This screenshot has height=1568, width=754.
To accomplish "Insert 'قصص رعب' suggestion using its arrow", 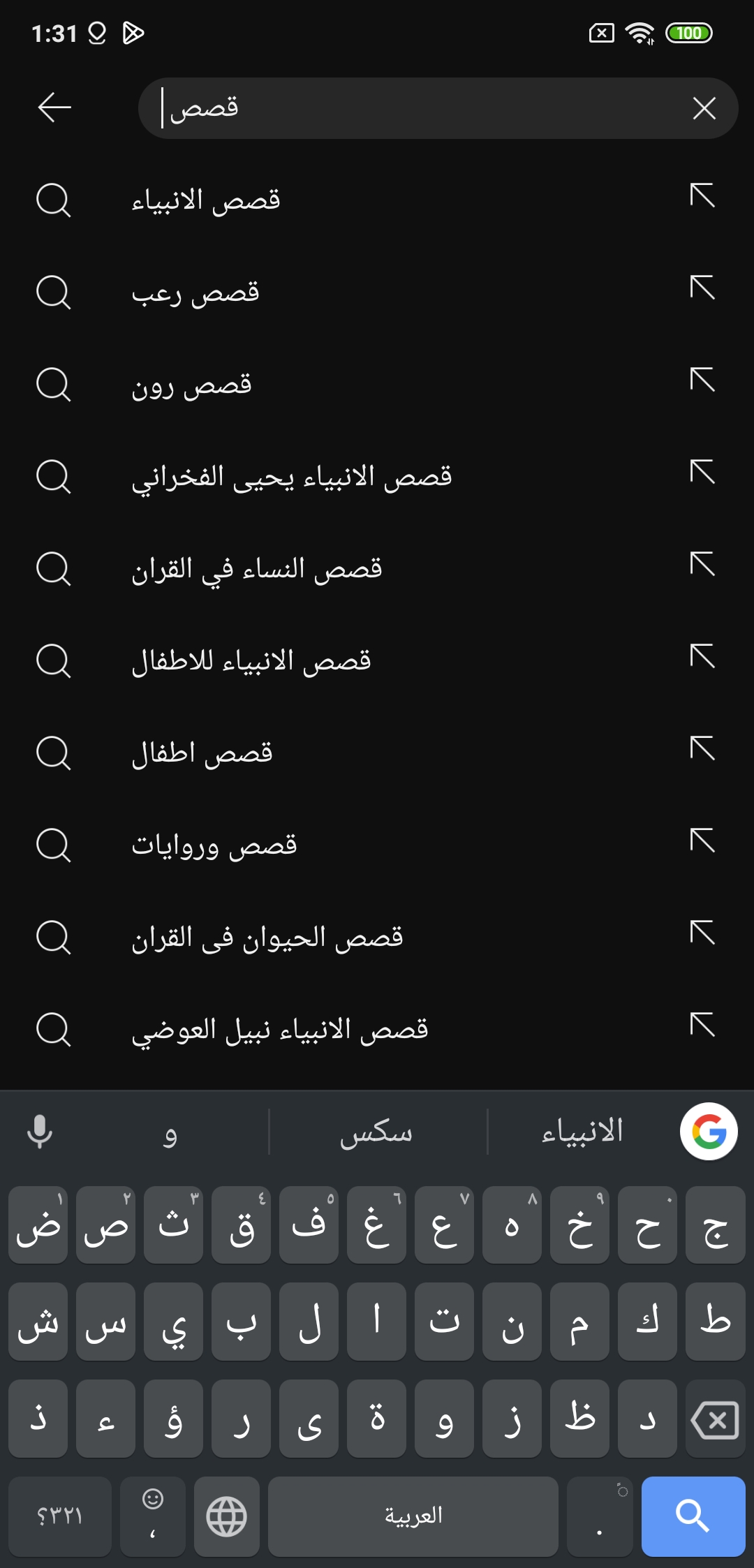I will [x=702, y=288].
